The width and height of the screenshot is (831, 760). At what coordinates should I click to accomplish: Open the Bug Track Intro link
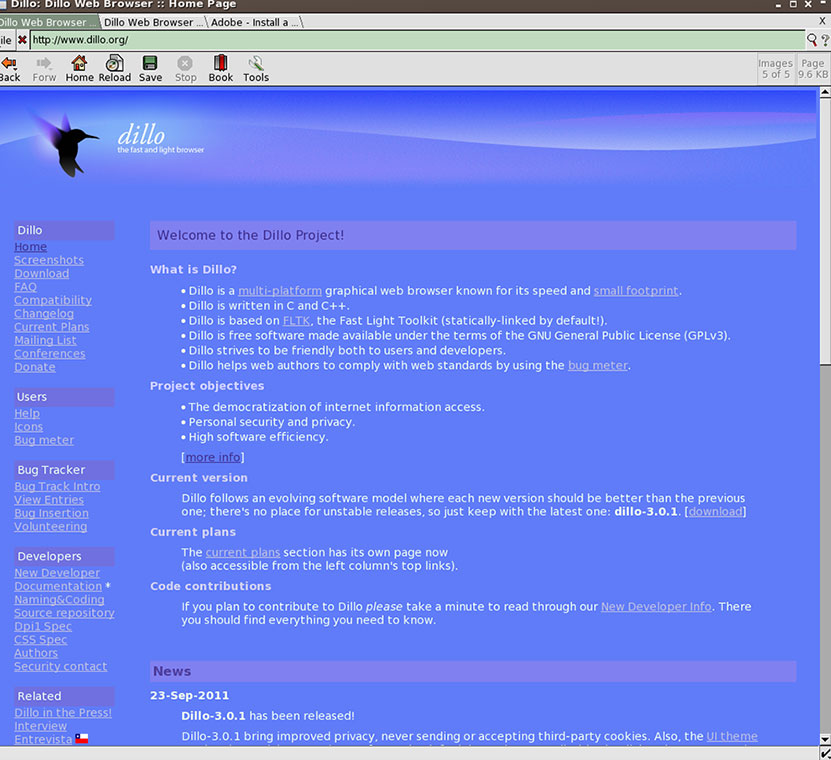click(x=57, y=487)
